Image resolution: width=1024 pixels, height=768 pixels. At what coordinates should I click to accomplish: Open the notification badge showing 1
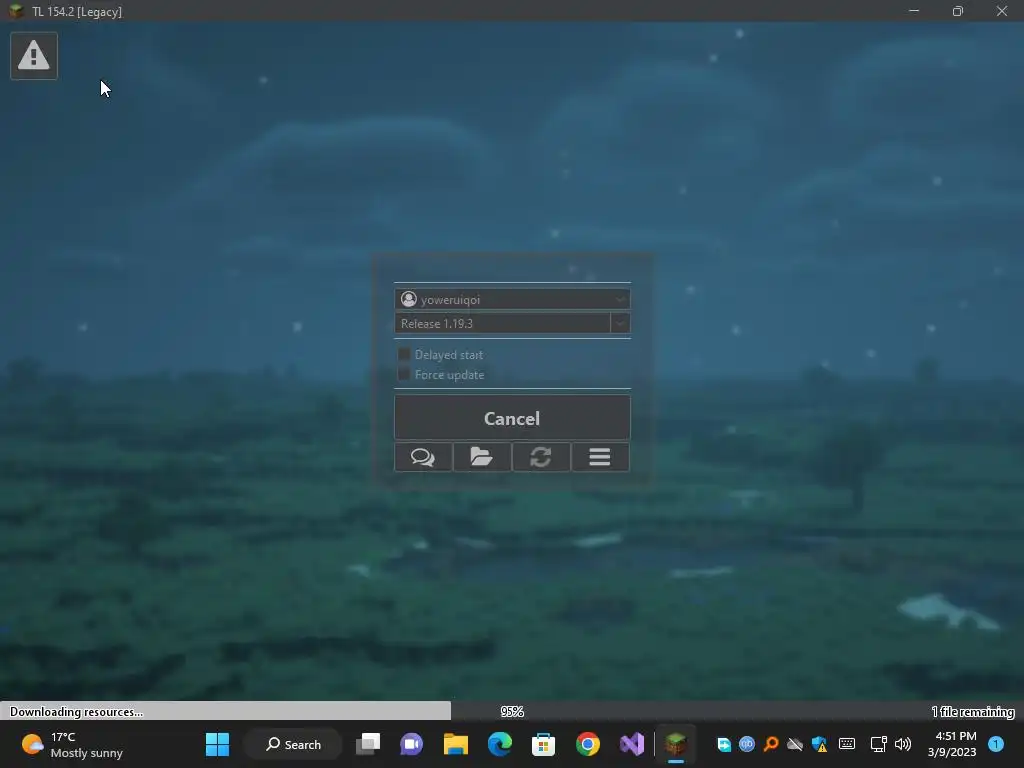pyautogui.click(x=996, y=744)
